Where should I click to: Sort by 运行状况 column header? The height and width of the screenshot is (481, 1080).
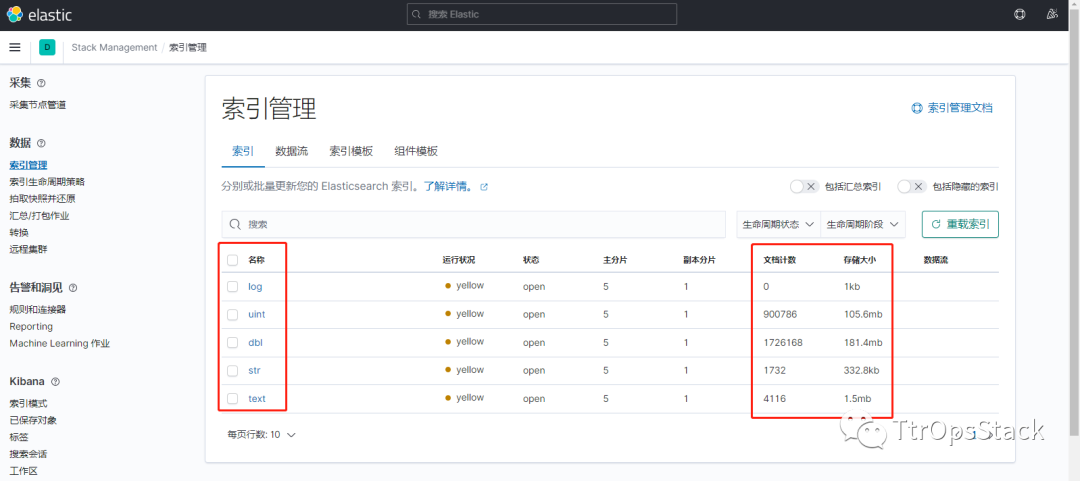pos(459,260)
